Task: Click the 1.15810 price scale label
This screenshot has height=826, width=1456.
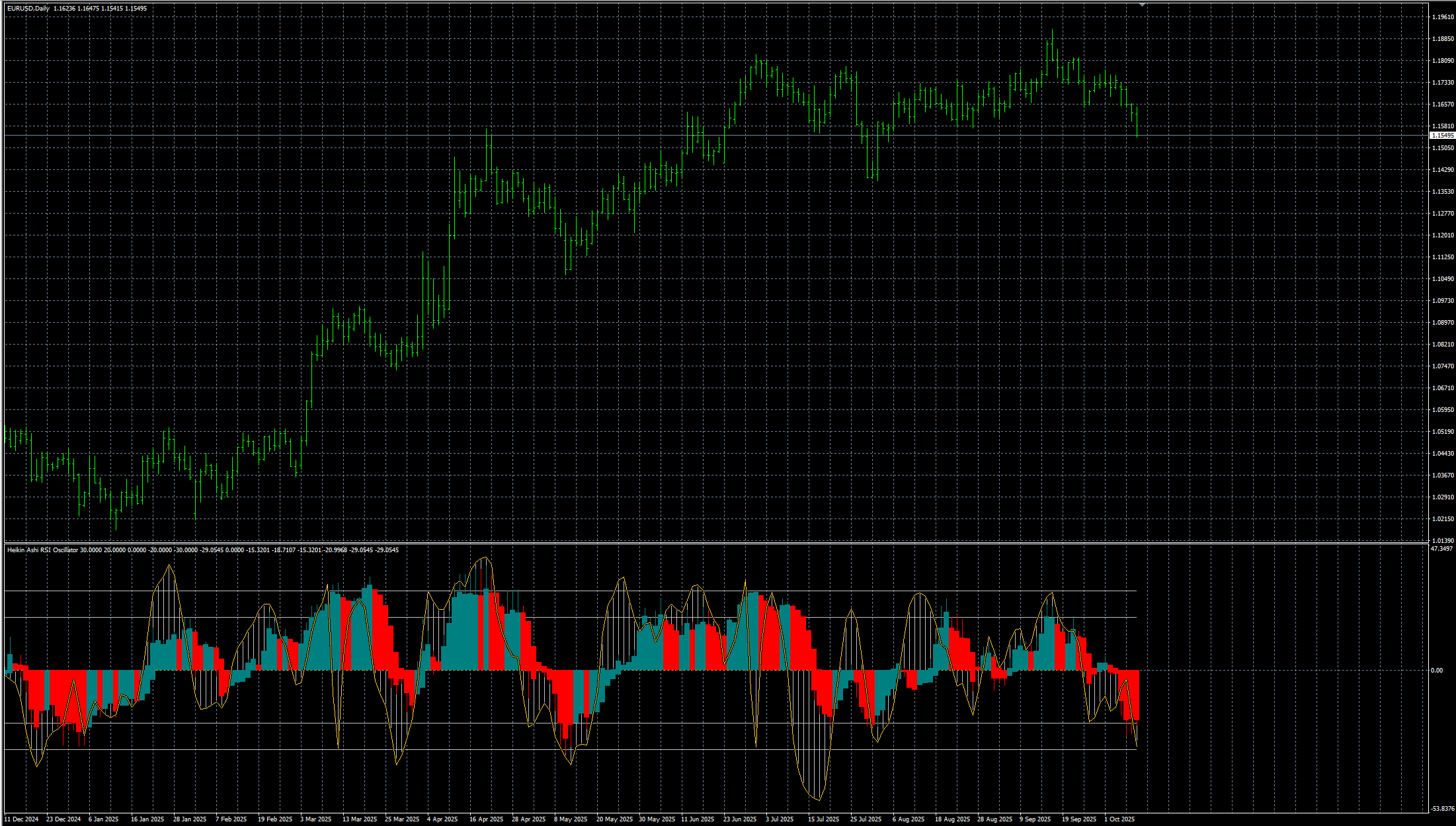Action: click(1443, 126)
